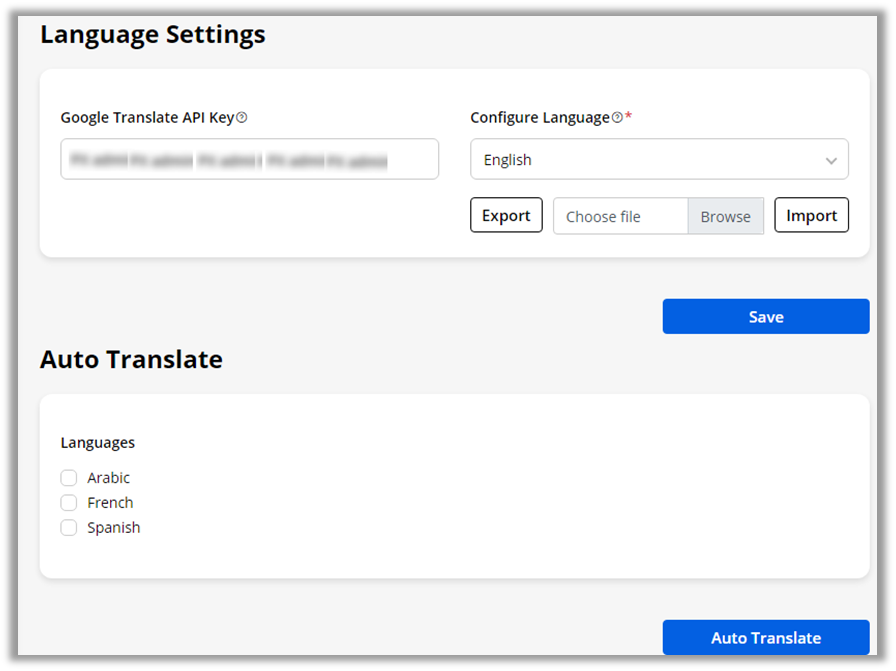The width and height of the screenshot is (896, 671).
Task: Click the French label text
Action: coord(110,503)
